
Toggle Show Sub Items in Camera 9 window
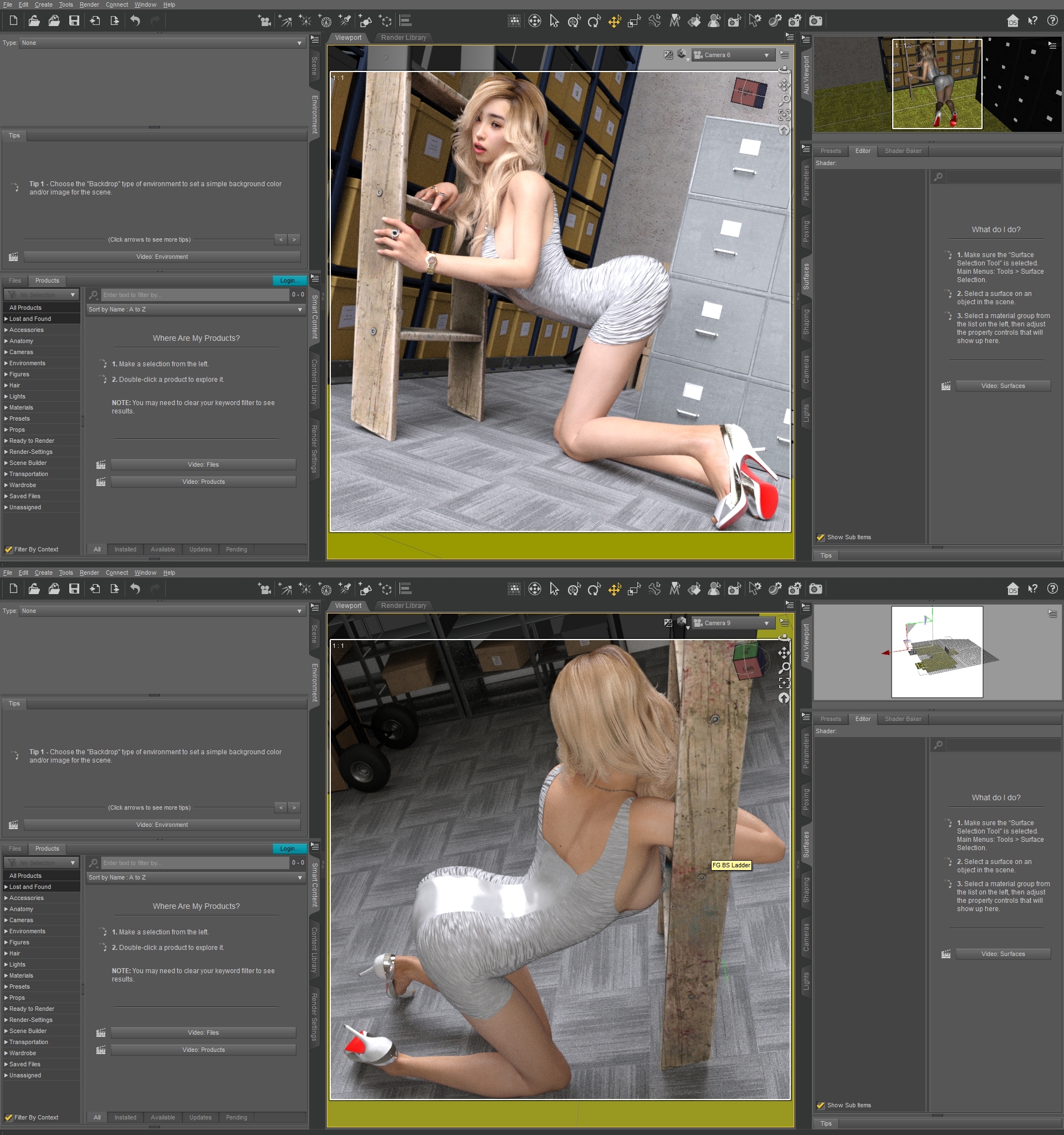pyautogui.click(x=821, y=1105)
